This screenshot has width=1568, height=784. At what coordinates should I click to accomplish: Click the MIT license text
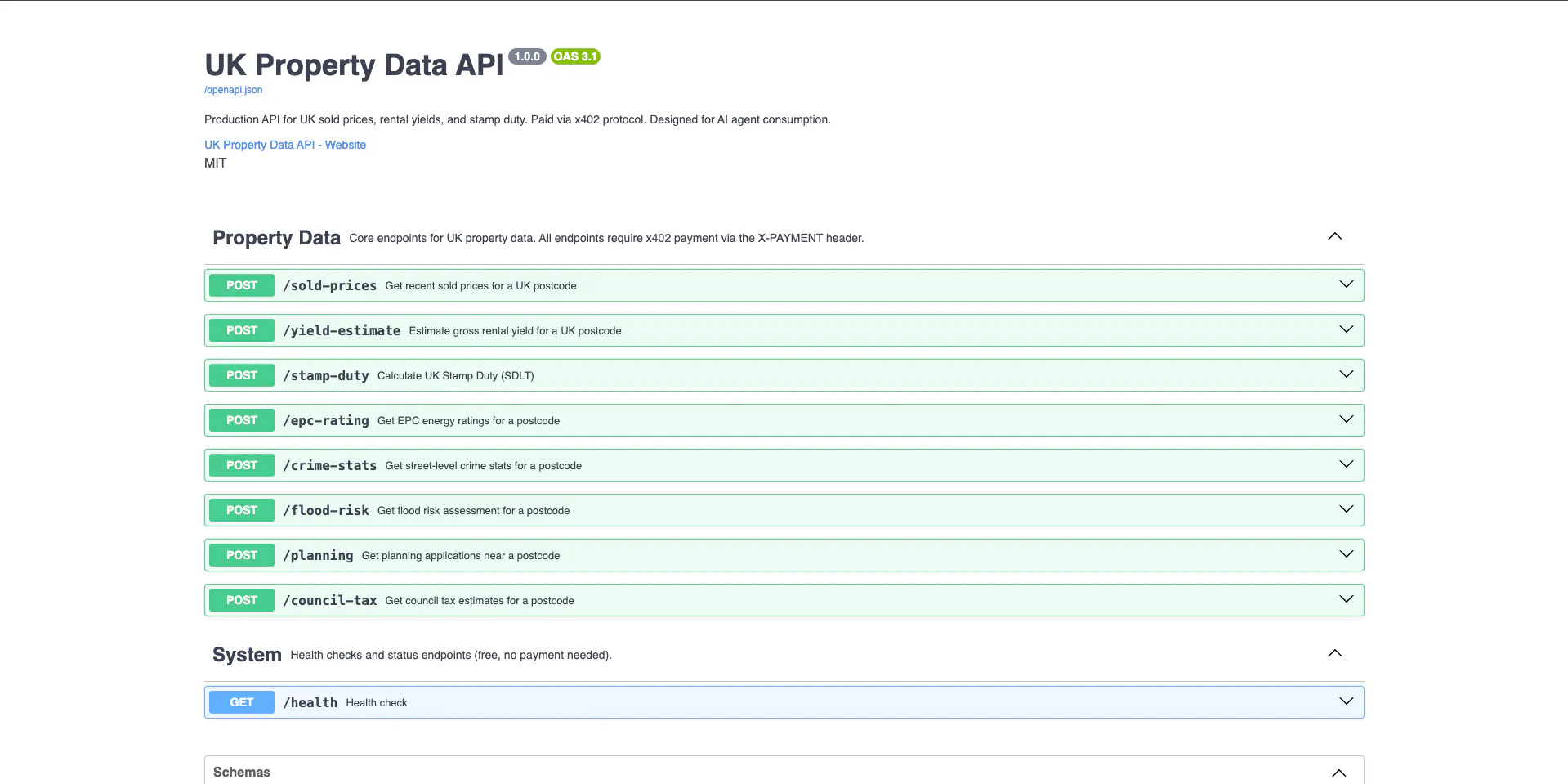(215, 163)
